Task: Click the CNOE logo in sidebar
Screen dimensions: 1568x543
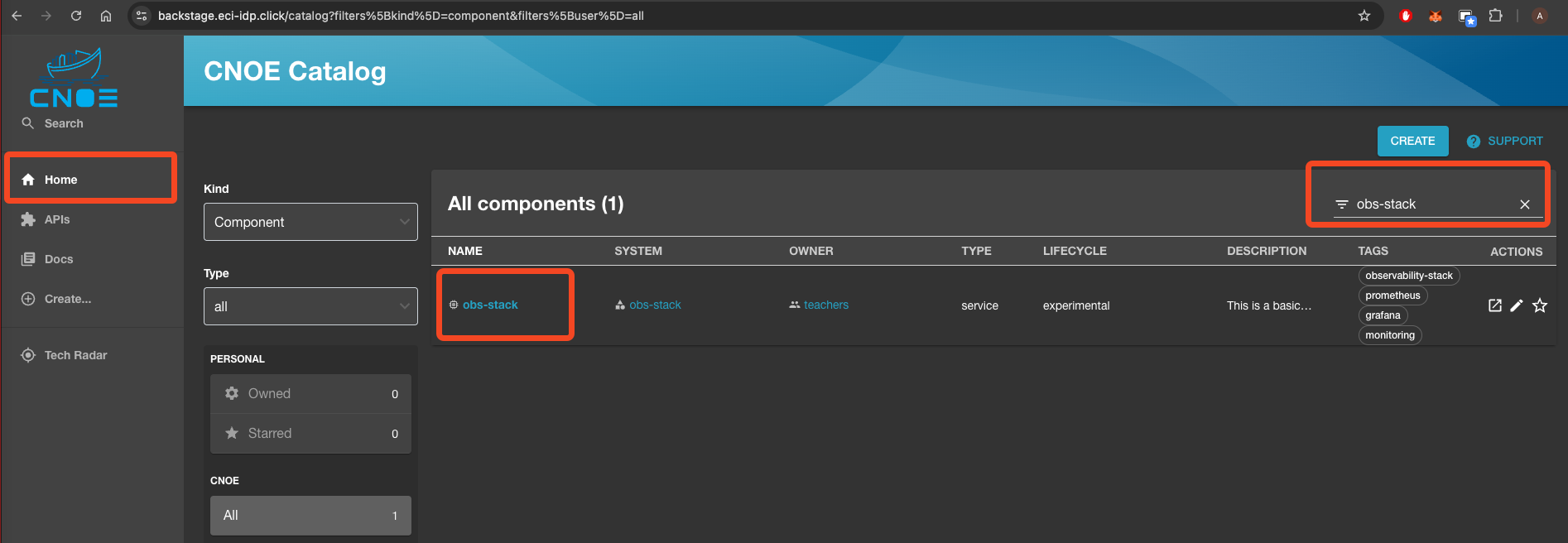Action: [74, 79]
